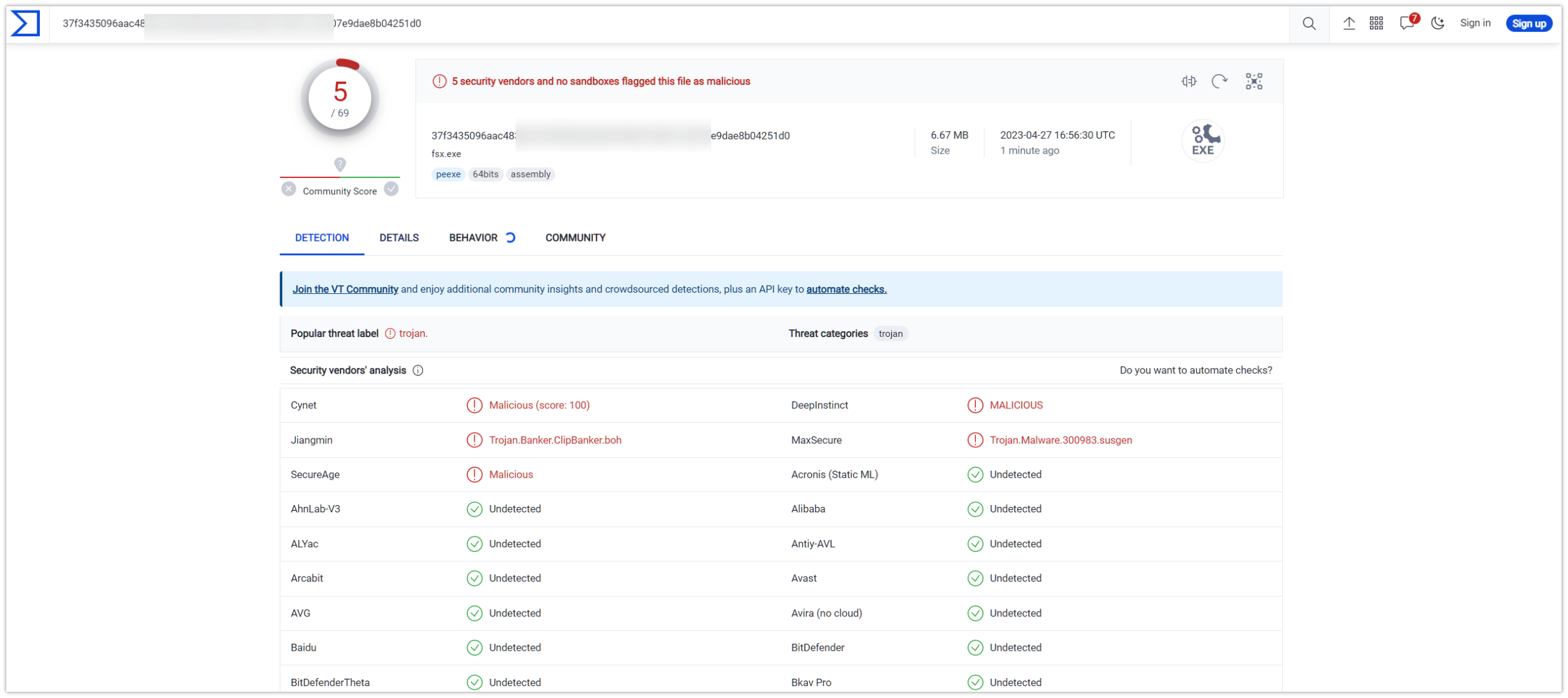1568x698 pixels.
Task: Click the Avast undetected check icon
Action: [x=975, y=578]
